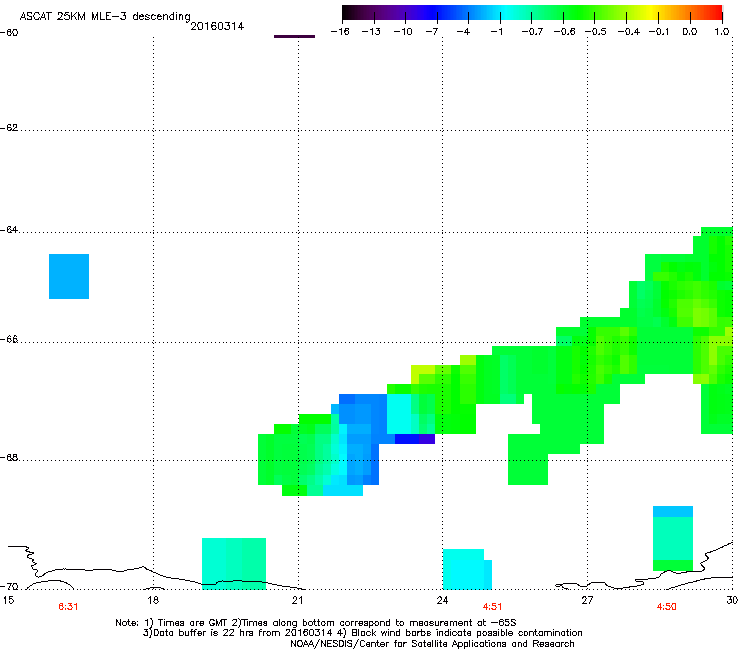Image resolution: width=740 pixels, height=650 pixels.
Task: Click the 30 longitude axis label
Action: (x=732, y=600)
